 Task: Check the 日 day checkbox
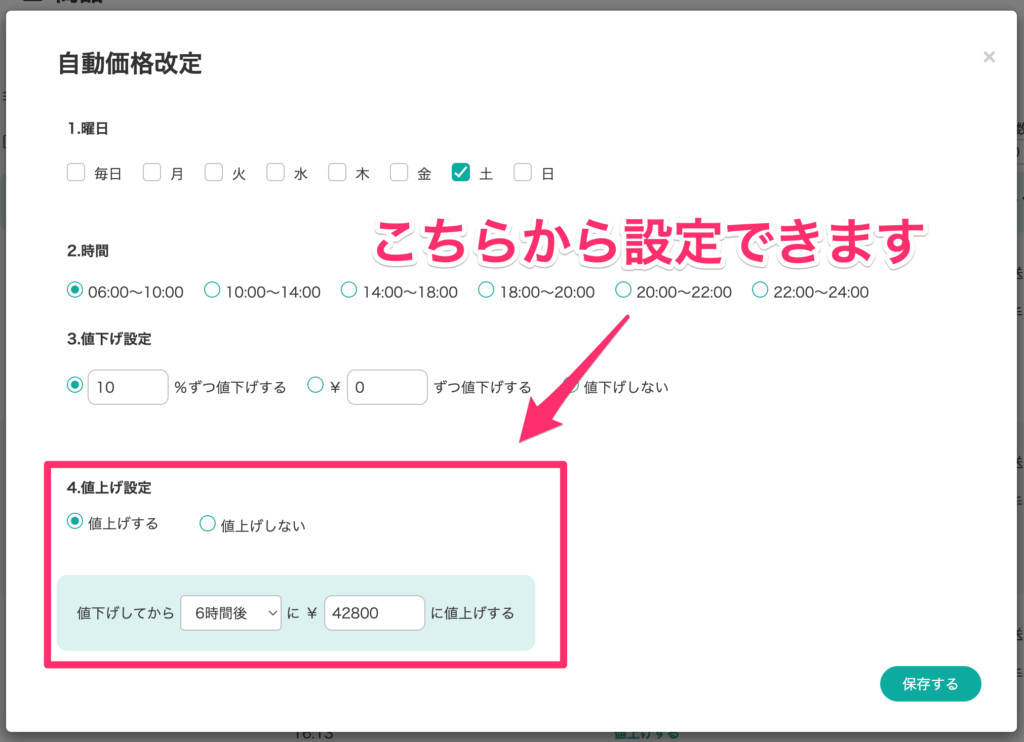(x=522, y=172)
